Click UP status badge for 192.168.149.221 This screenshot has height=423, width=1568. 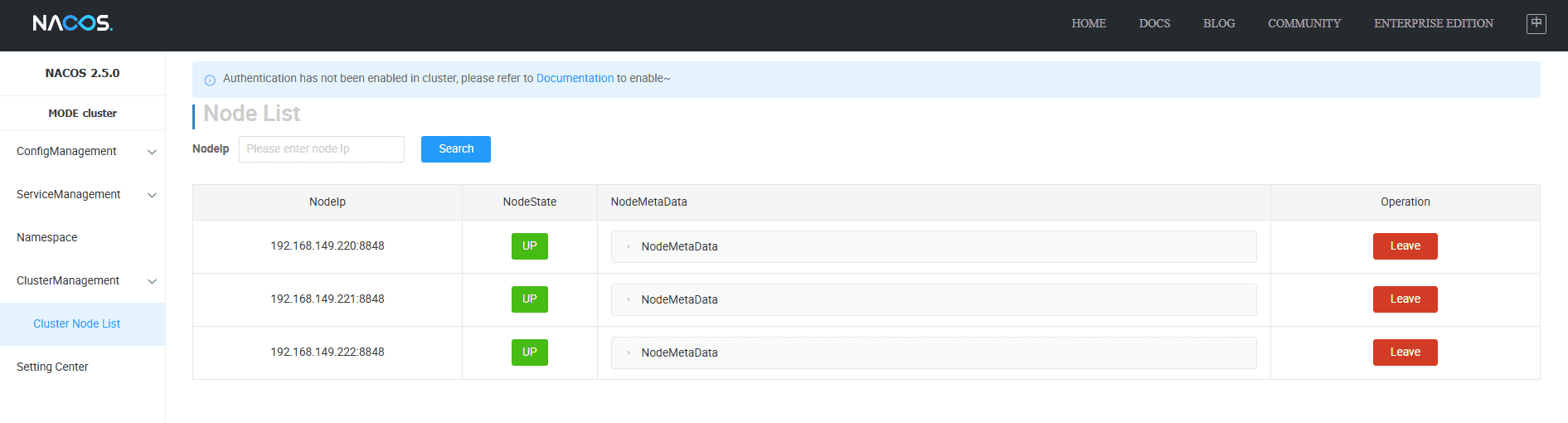tap(529, 299)
